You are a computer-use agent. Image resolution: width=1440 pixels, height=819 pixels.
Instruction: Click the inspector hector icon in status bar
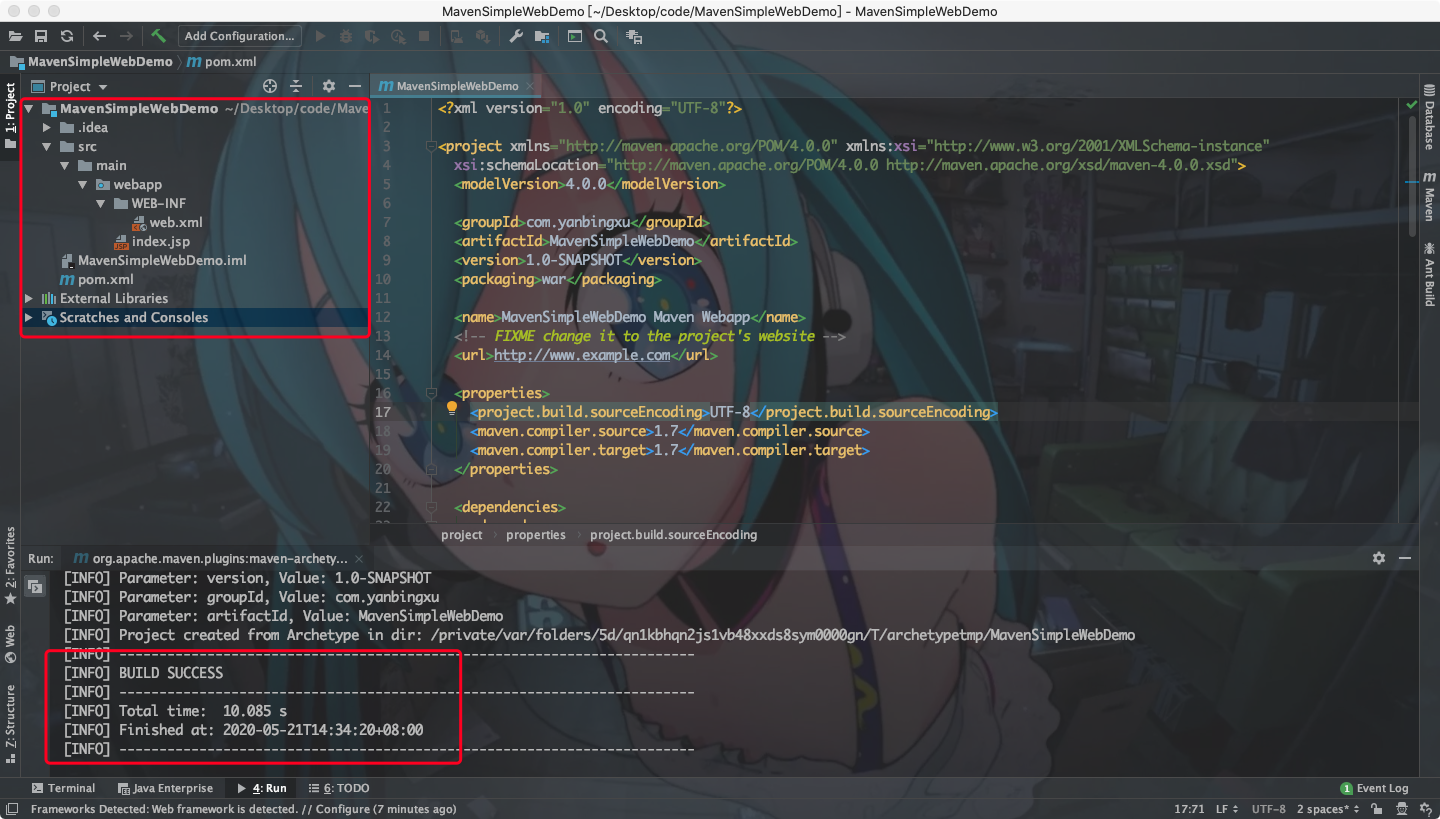[x=1401, y=809]
